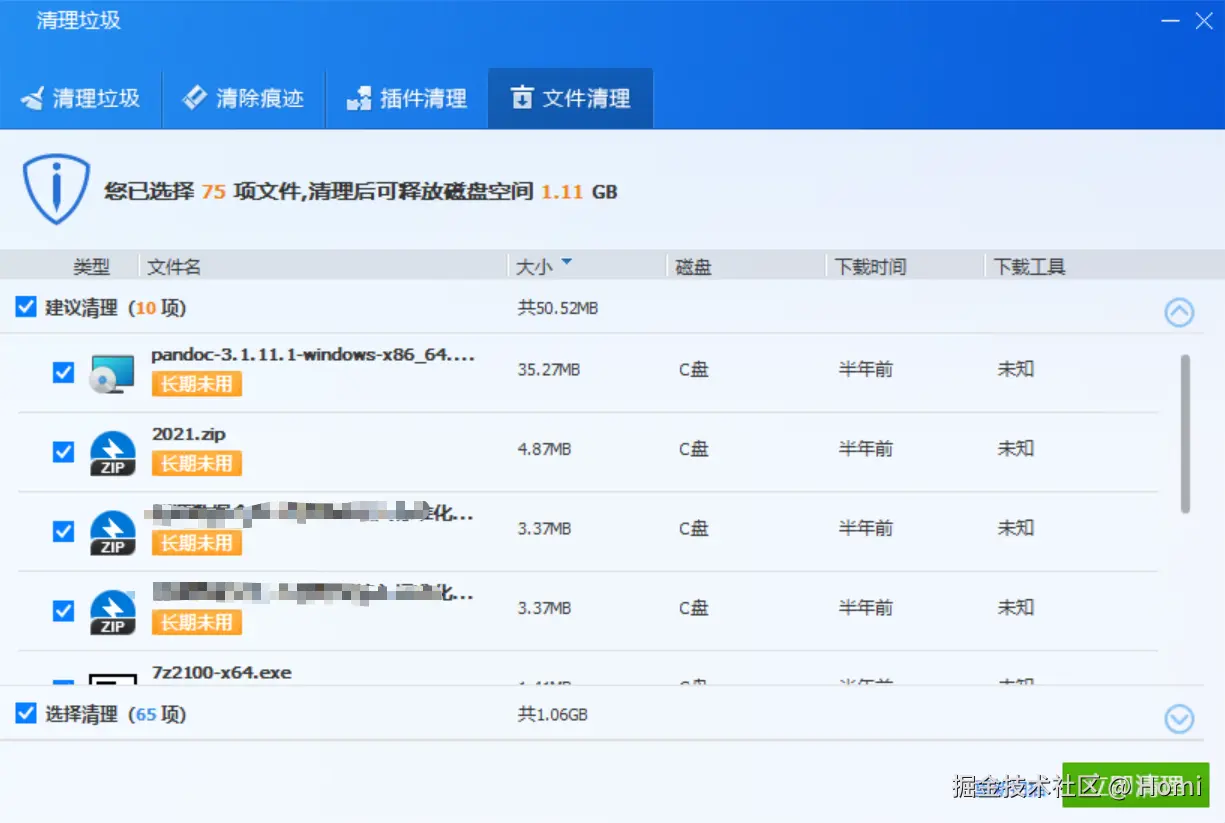This screenshot has height=823, width=1225.
Task: Click the 类型 column header
Action: pyautogui.click(x=91, y=267)
